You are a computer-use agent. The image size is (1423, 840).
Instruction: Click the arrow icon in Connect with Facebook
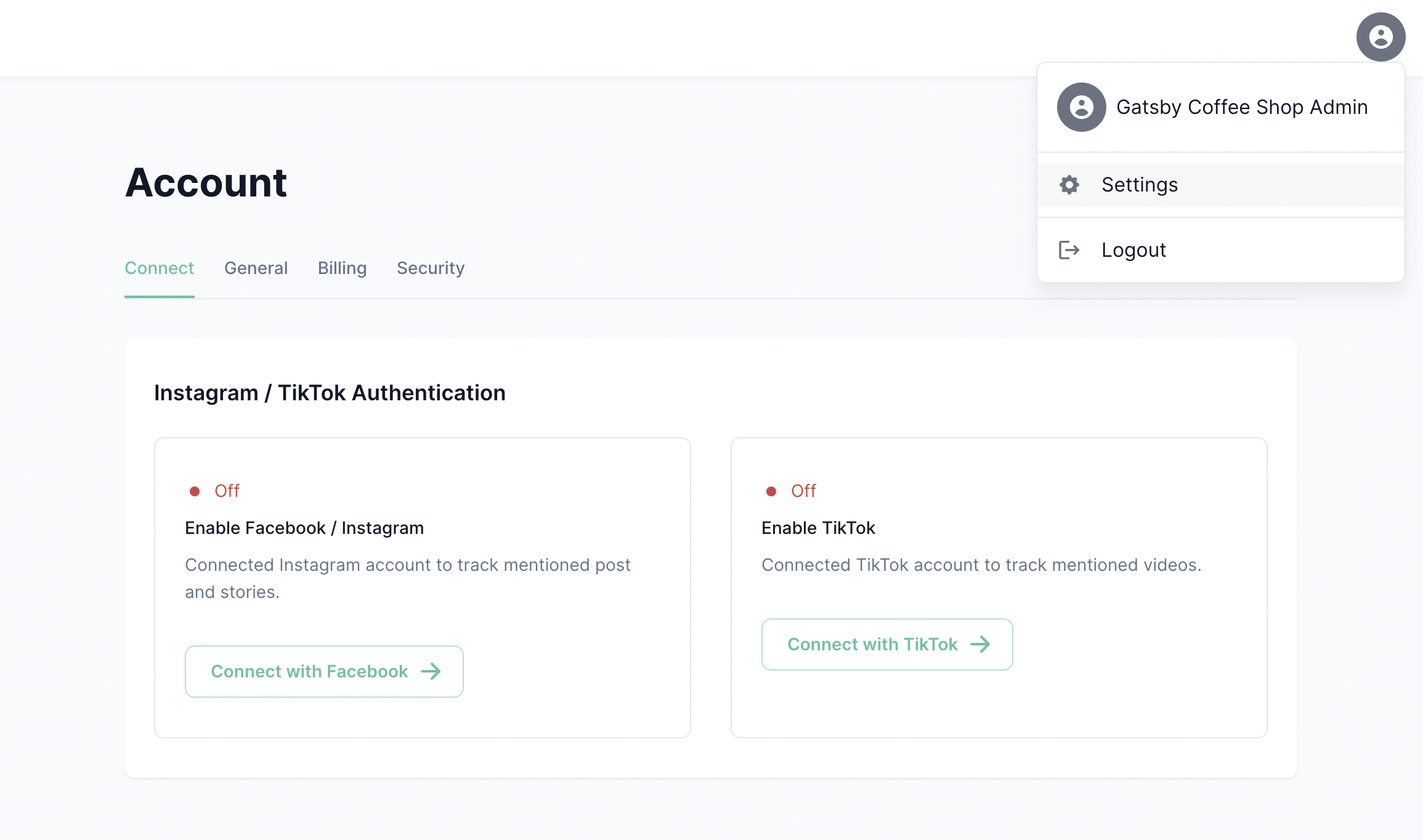click(431, 671)
